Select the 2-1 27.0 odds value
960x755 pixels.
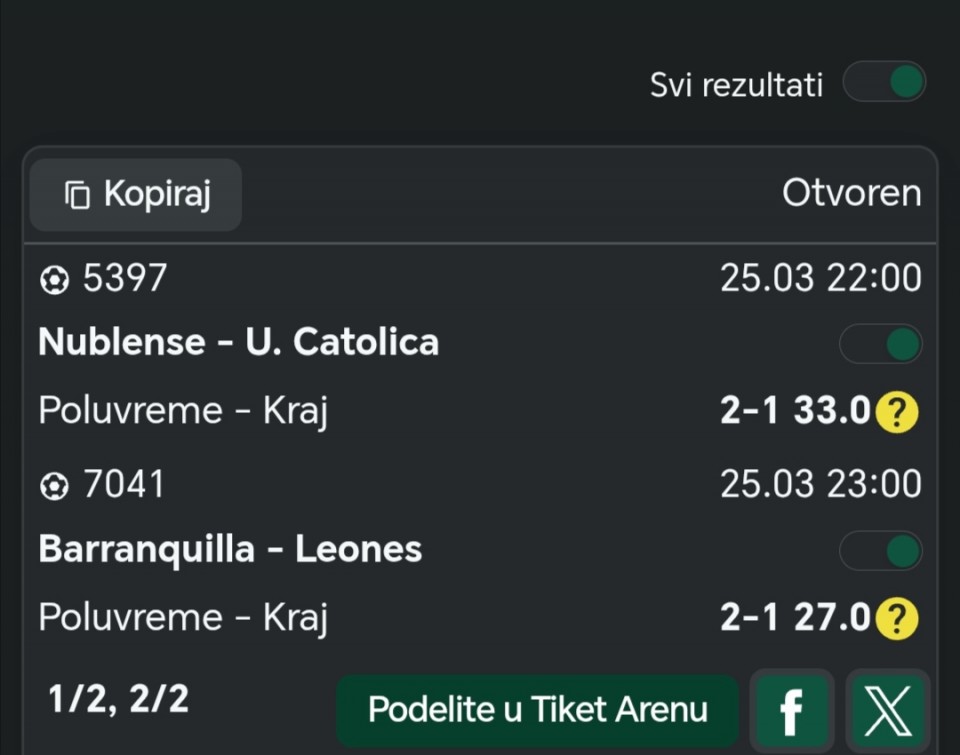tap(795, 618)
